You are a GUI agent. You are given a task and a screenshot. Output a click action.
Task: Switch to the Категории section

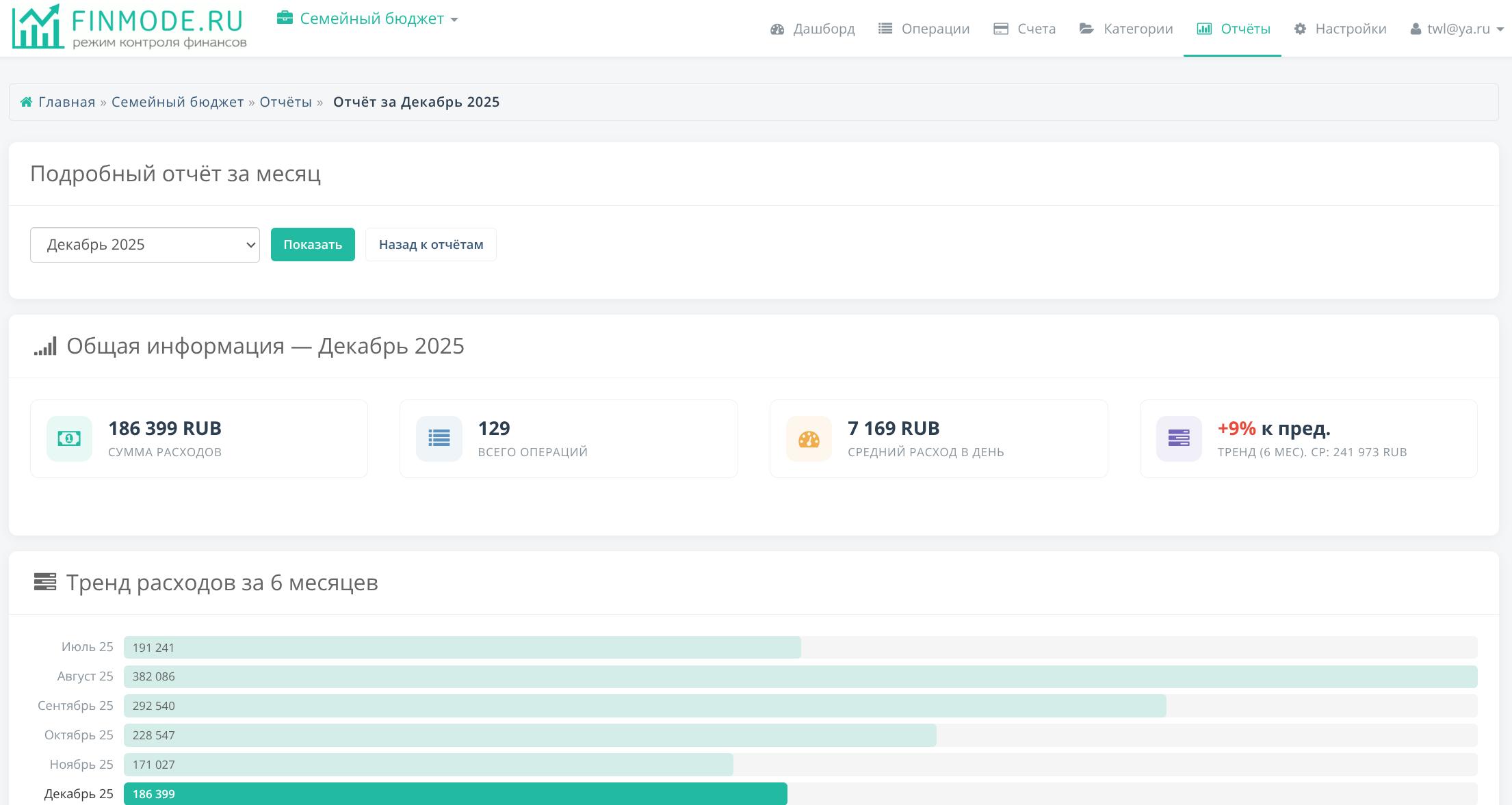coord(1126,29)
